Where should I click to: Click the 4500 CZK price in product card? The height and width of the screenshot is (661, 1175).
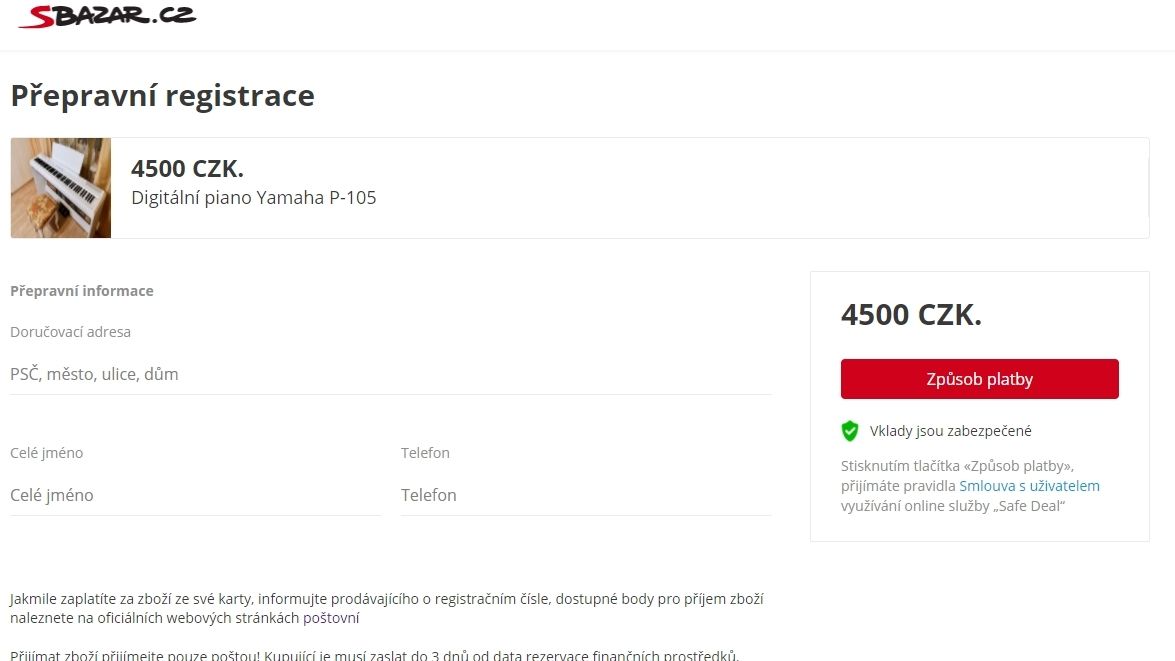point(187,169)
